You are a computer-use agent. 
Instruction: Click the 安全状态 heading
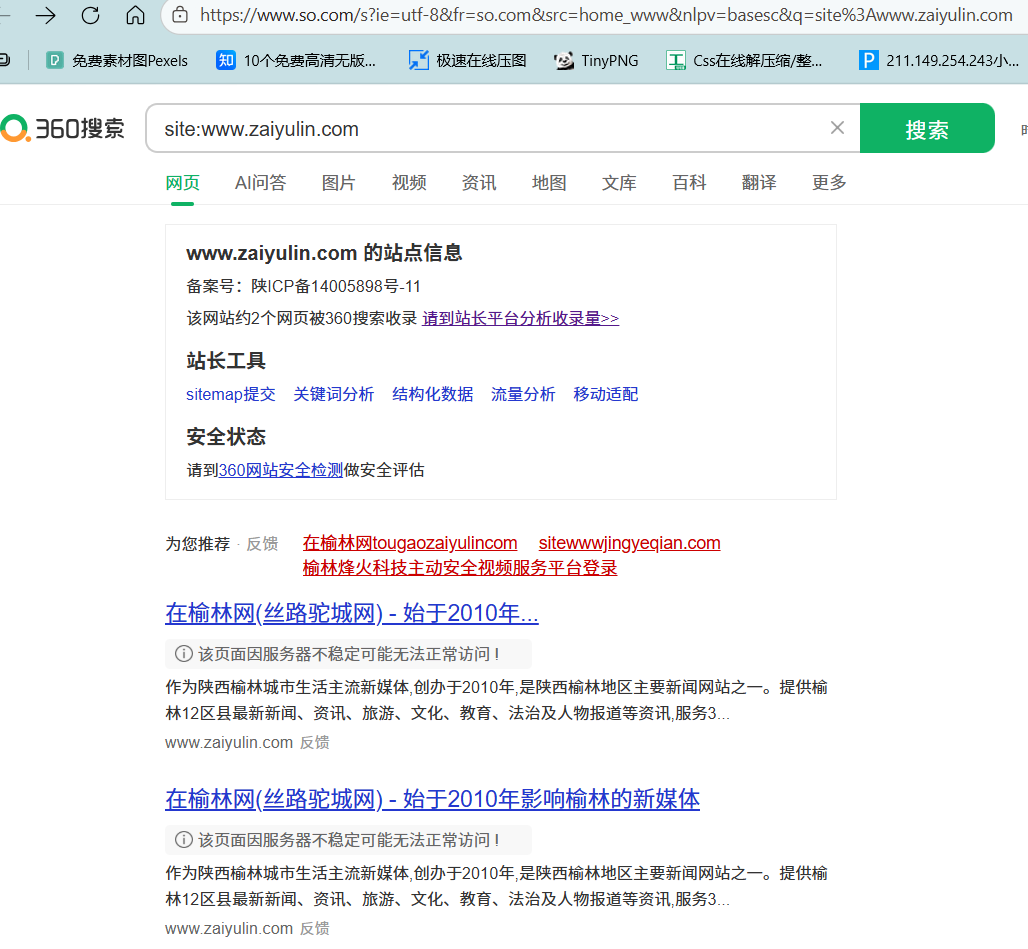coord(226,437)
